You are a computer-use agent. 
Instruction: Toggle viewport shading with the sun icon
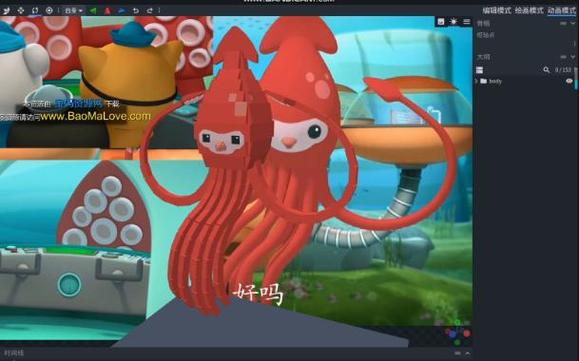[x=453, y=22]
